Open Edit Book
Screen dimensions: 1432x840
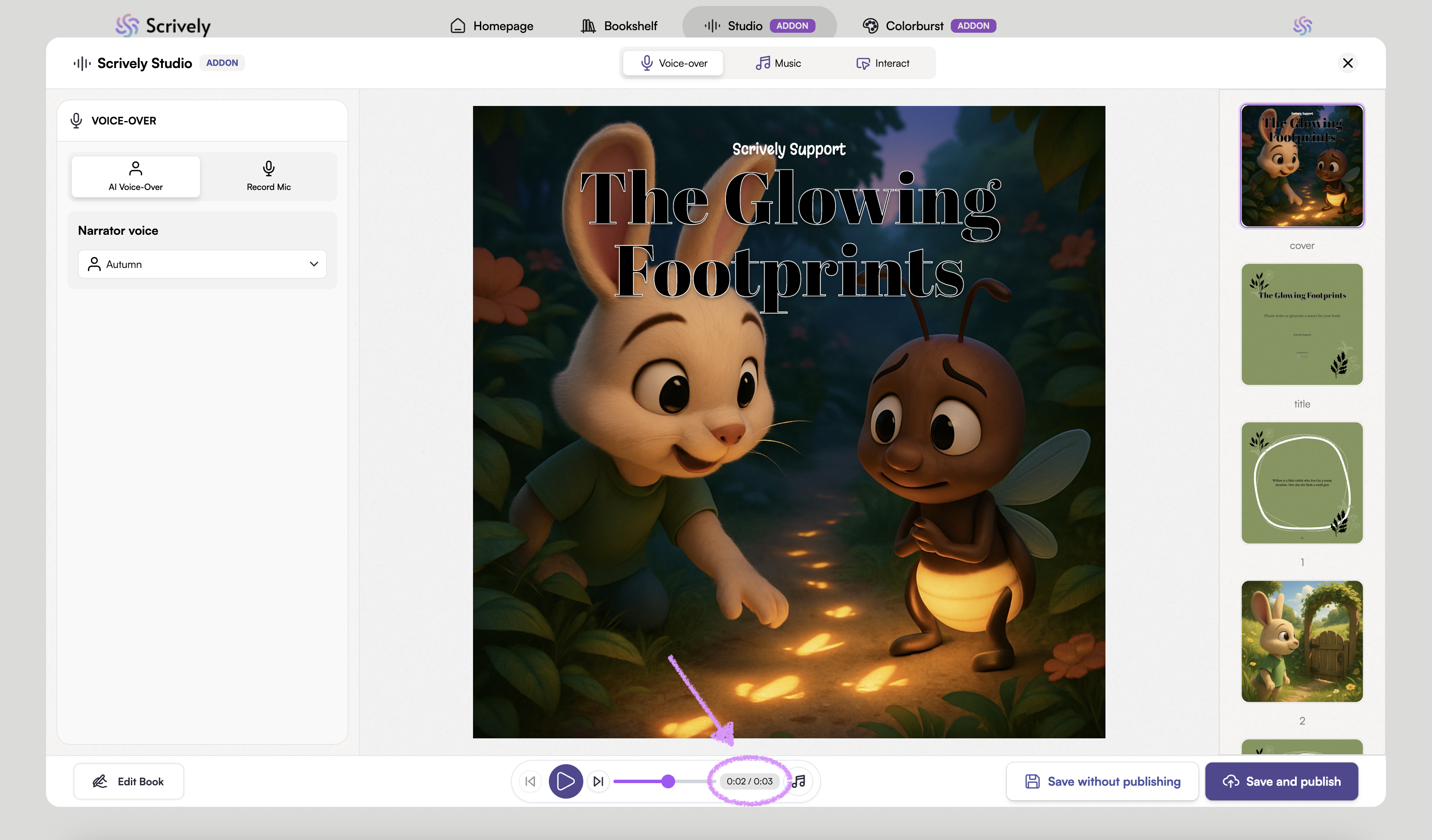coord(128,781)
